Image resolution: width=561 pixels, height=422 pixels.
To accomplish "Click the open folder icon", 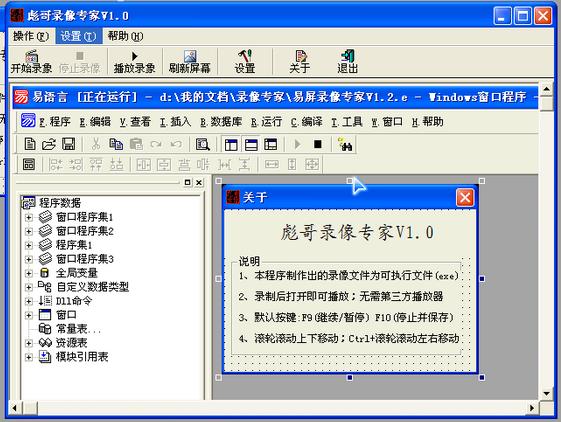I will coord(49,144).
